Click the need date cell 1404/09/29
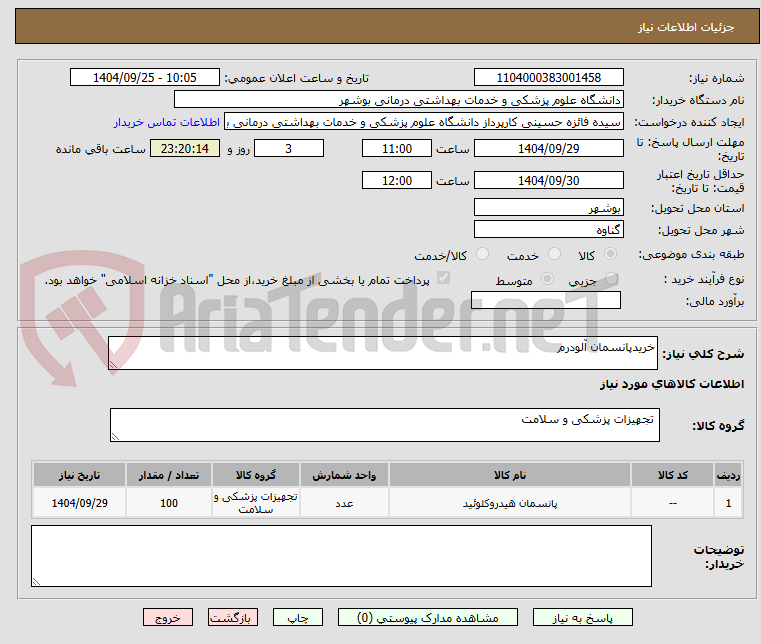 tap(80, 503)
